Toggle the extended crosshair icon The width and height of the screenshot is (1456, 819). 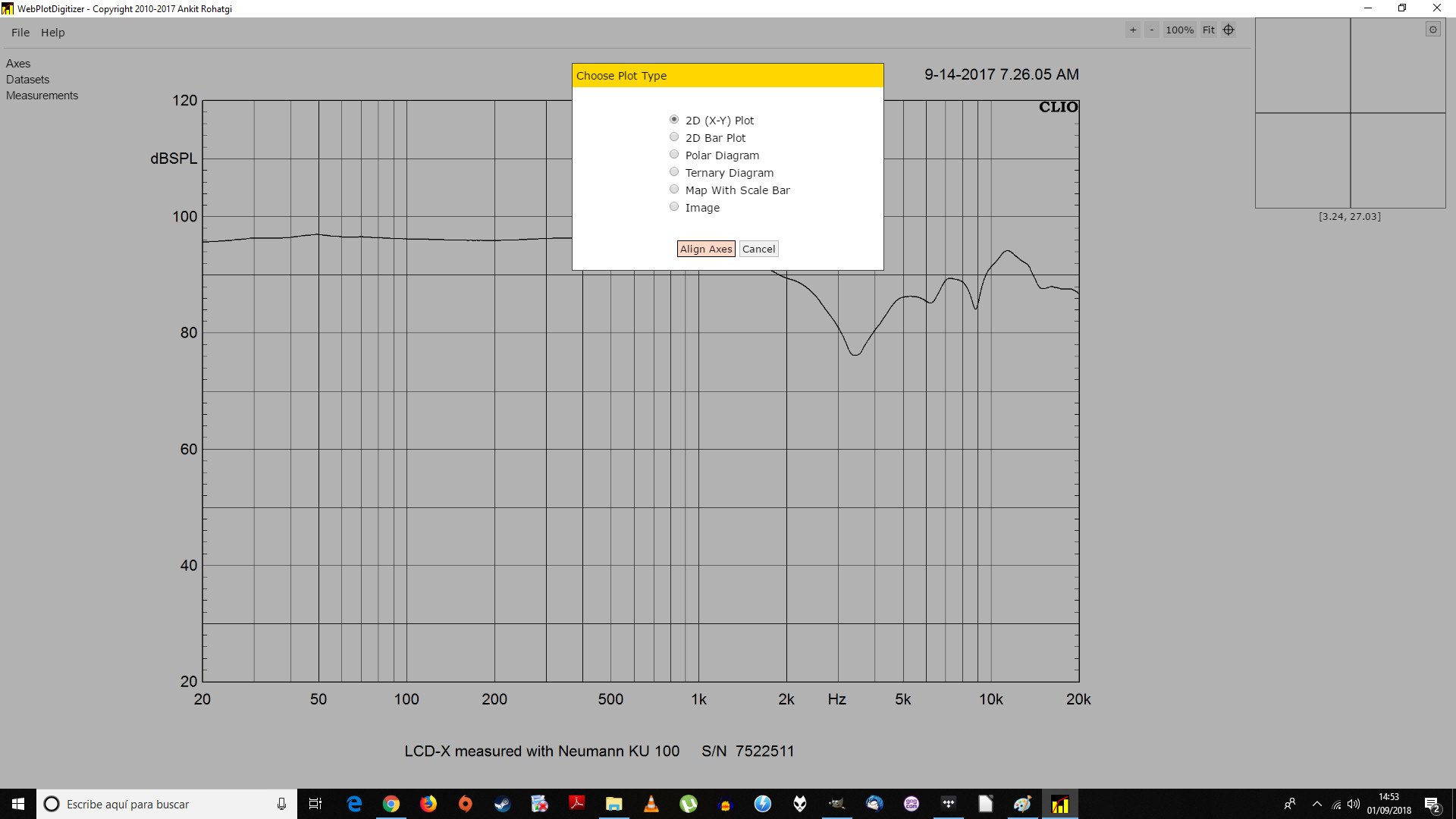point(1228,30)
